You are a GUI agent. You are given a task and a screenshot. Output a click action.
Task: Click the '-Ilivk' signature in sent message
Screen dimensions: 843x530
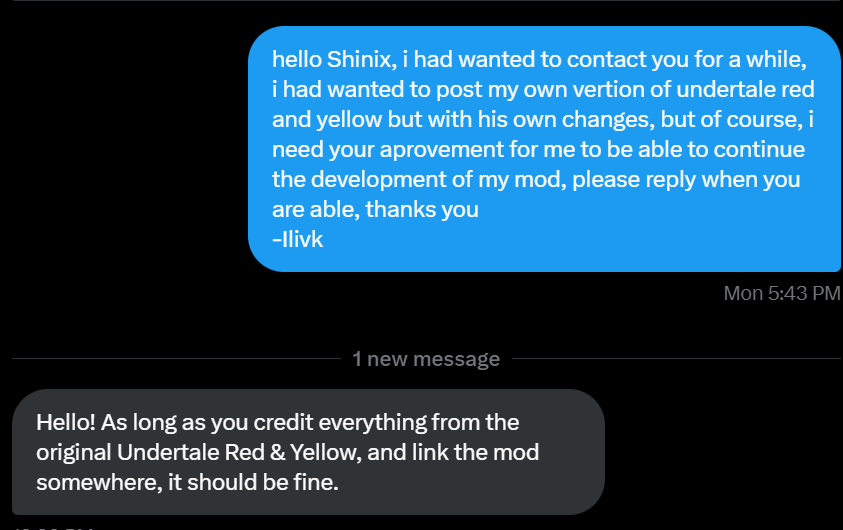(297, 240)
